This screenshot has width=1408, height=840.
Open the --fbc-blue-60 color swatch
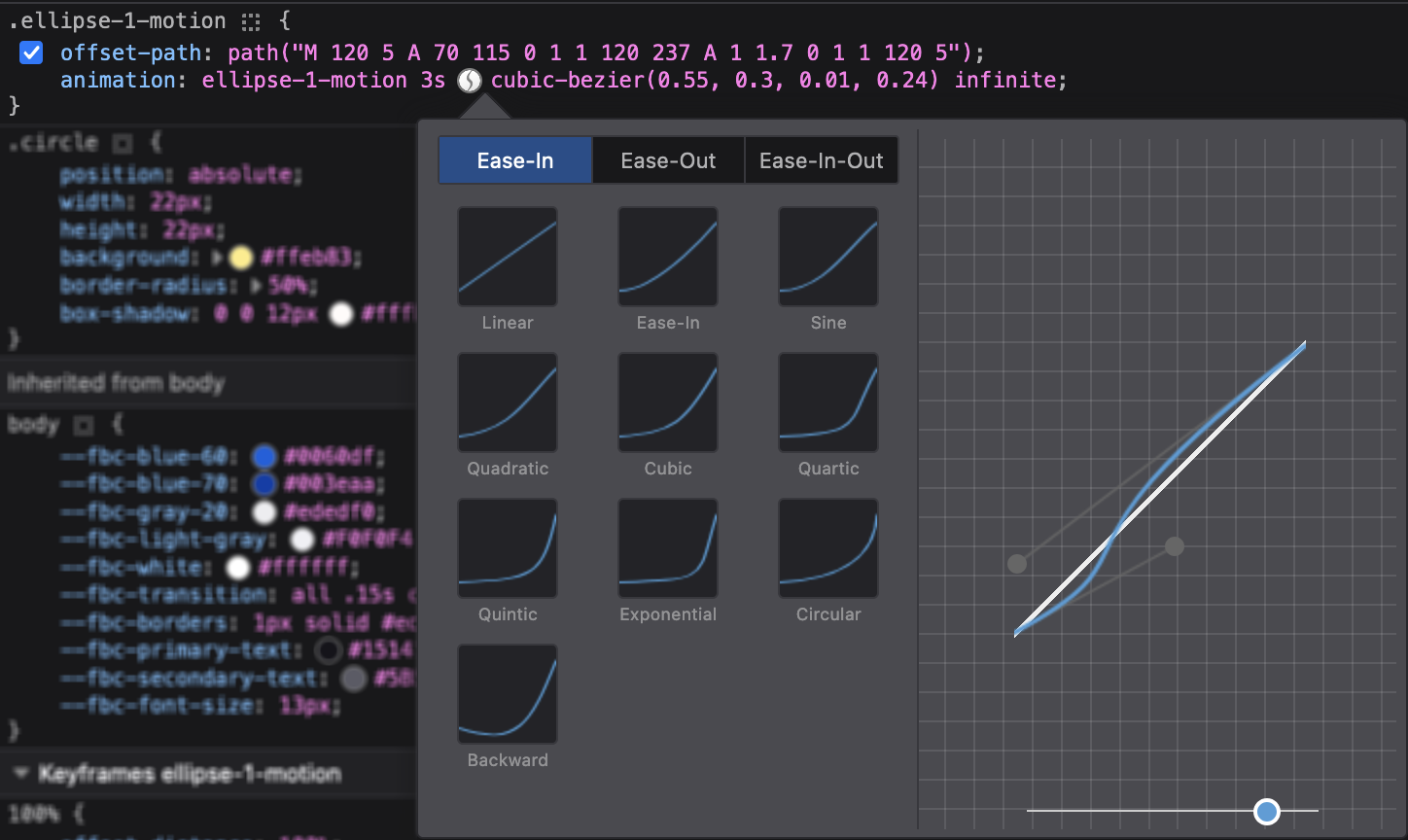coord(264,457)
